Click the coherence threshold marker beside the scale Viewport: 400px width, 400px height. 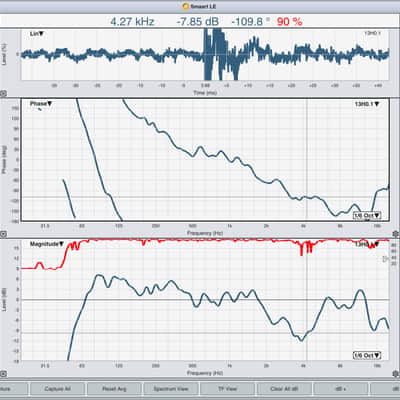tap(386, 259)
